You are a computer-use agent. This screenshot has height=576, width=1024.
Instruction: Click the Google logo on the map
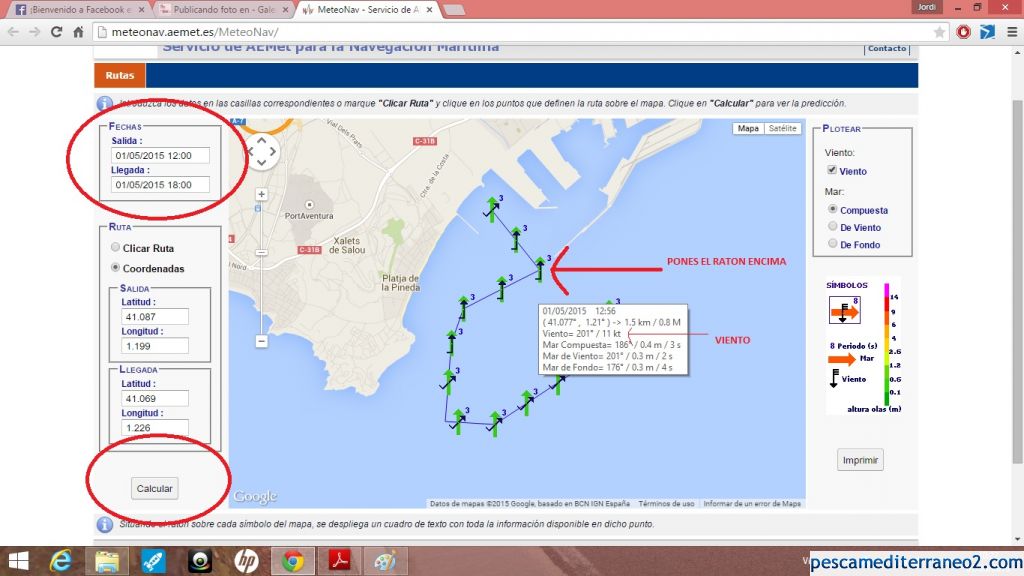(255, 497)
